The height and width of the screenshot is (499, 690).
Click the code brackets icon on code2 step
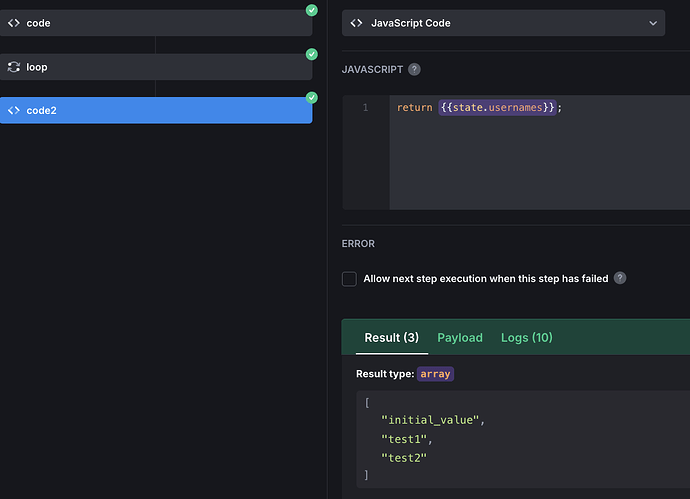click(x=14, y=110)
